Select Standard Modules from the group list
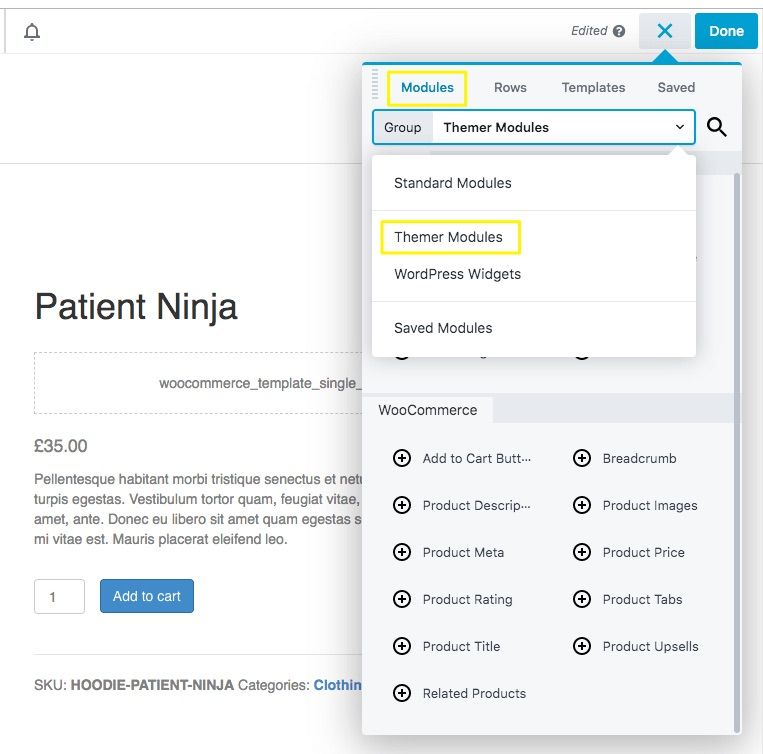 (452, 183)
